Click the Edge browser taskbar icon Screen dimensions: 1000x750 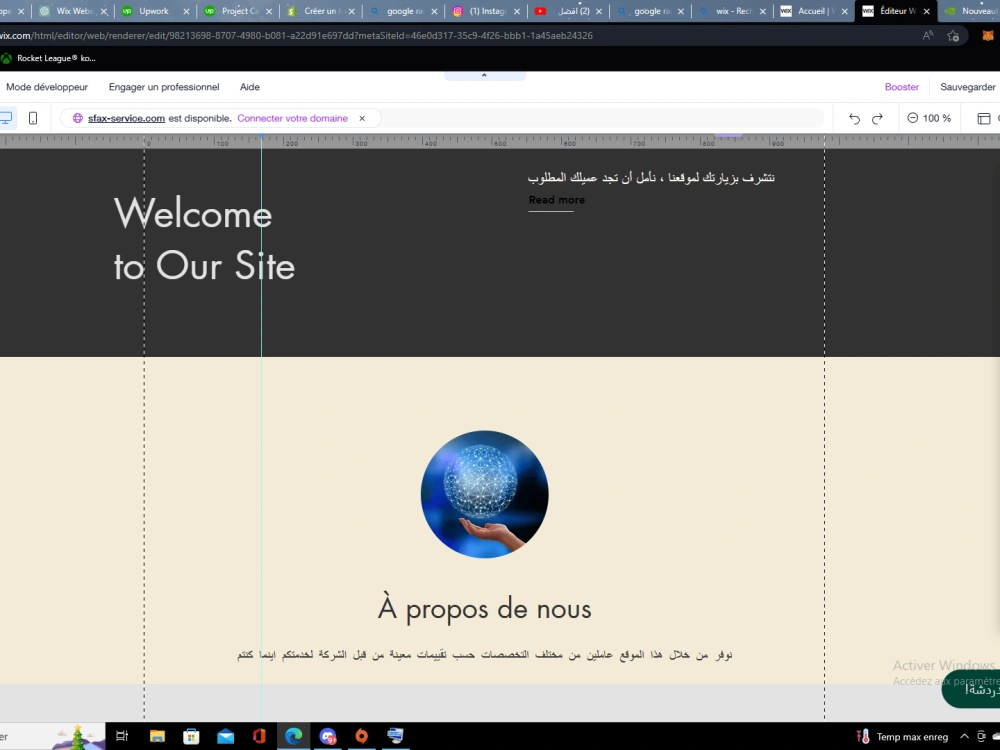(x=293, y=736)
